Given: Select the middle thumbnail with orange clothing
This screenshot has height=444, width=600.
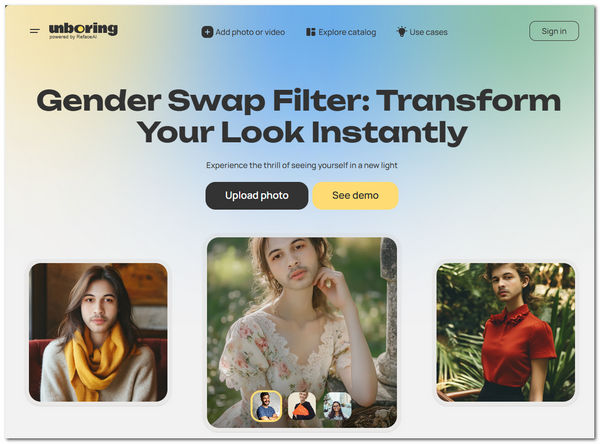Looking at the screenshot, I should click(x=302, y=406).
